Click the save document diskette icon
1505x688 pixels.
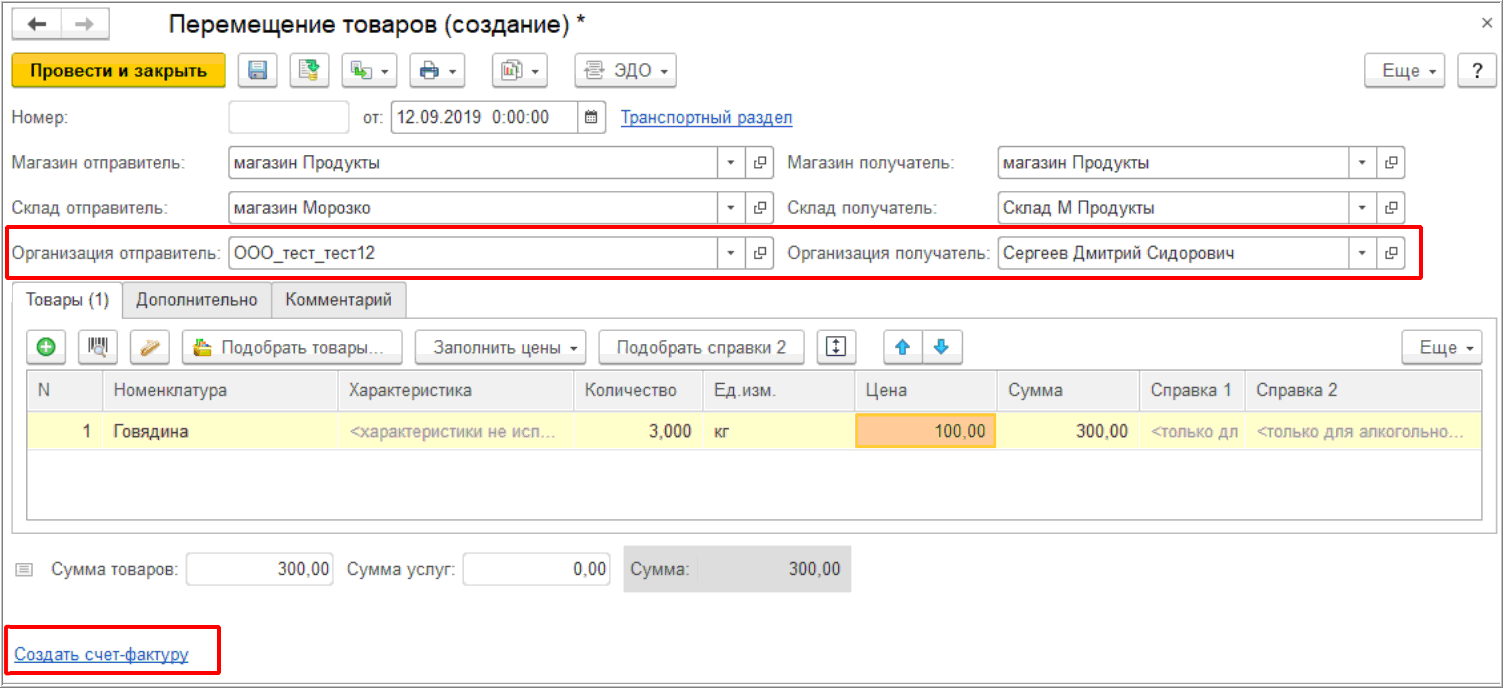pyautogui.click(x=257, y=71)
